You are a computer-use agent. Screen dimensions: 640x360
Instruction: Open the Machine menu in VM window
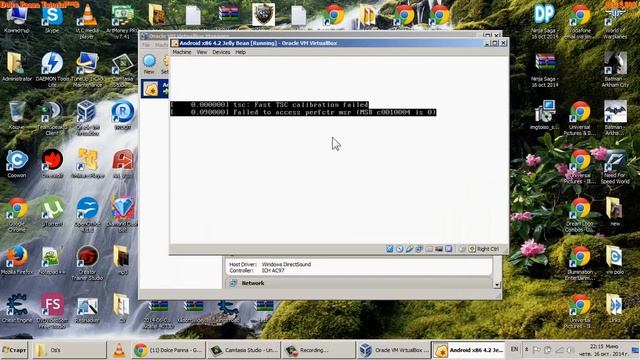point(182,52)
